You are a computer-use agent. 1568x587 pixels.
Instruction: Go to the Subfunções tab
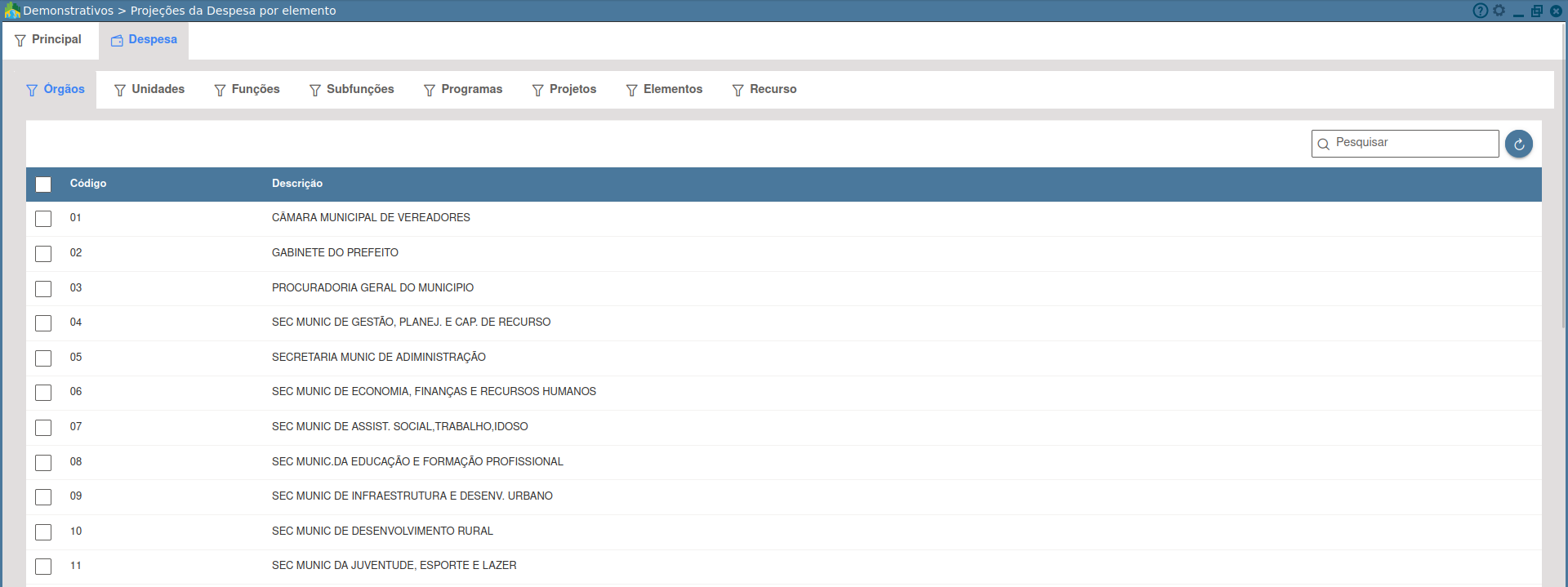pos(352,90)
